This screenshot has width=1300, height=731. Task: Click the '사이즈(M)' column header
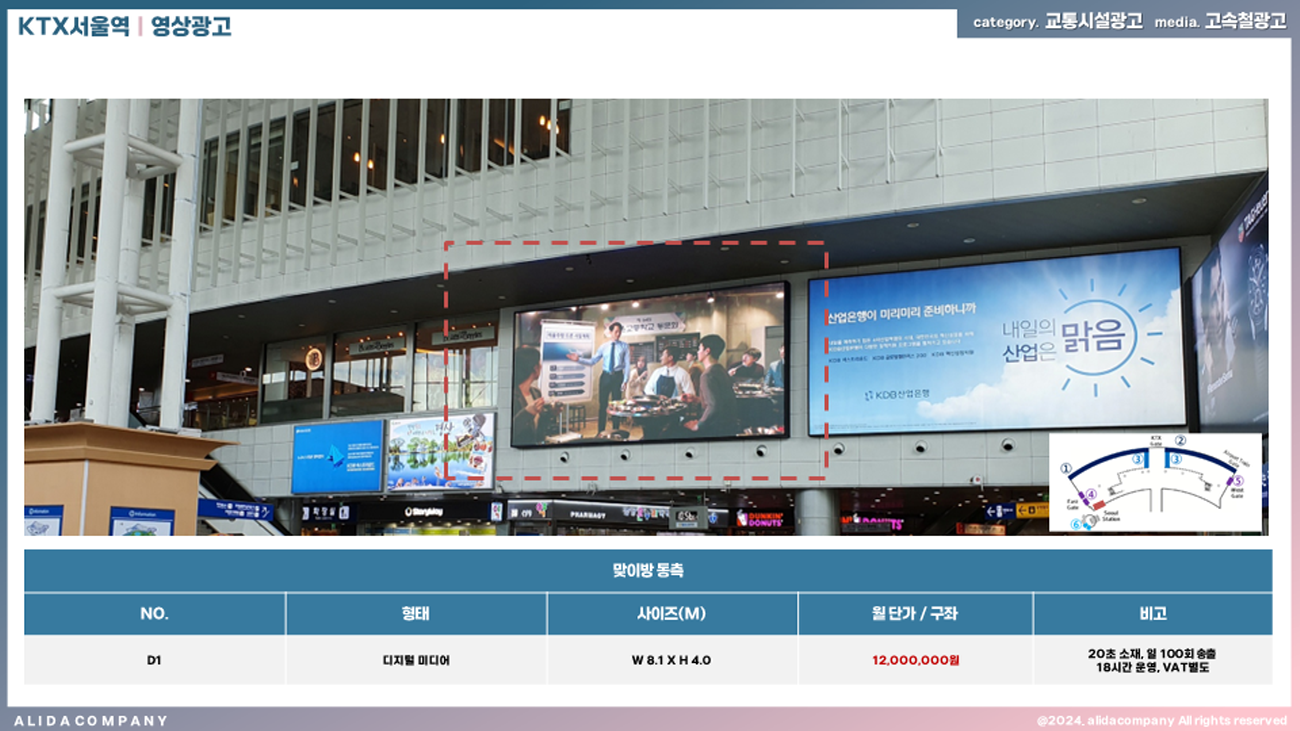(671, 613)
